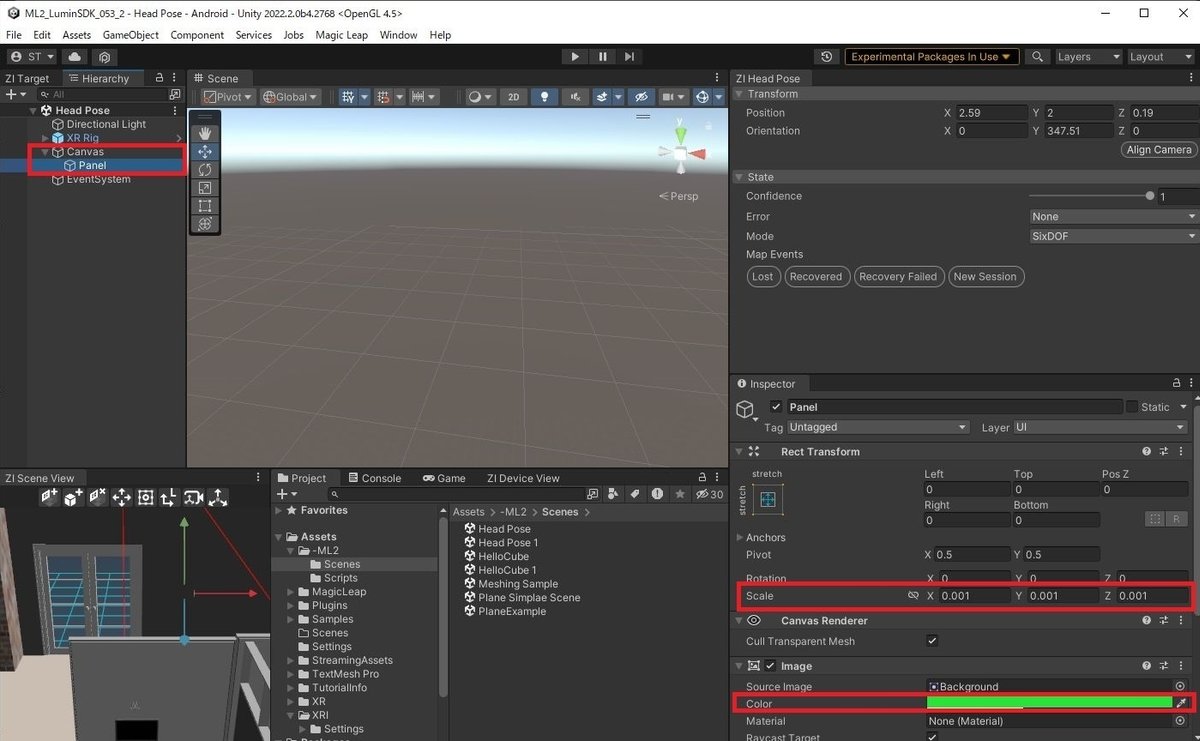Image resolution: width=1200 pixels, height=741 pixels.
Task: Click the Recovery Failed button
Action: click(x=898, y=277)
